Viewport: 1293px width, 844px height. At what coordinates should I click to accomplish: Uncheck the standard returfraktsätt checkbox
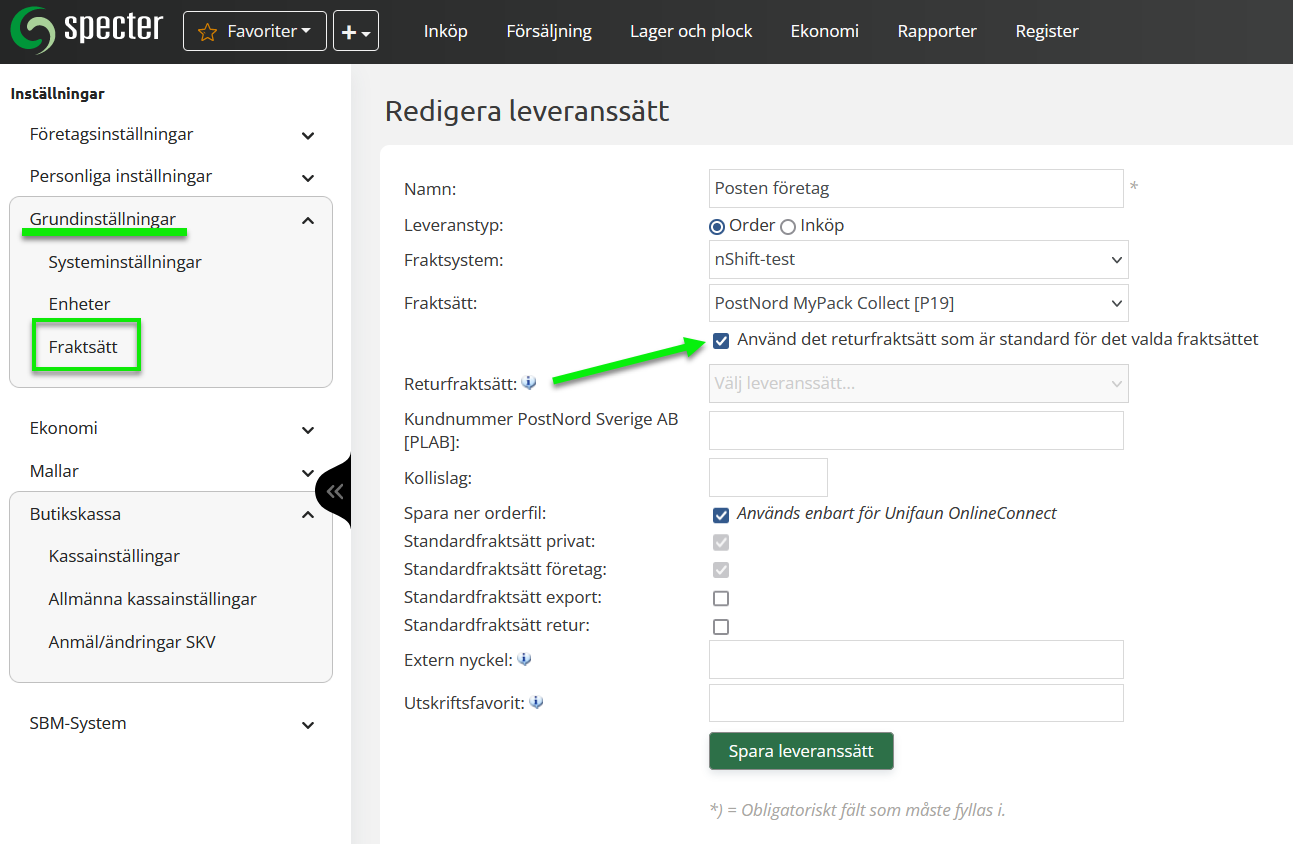click(x=721, y=341)
